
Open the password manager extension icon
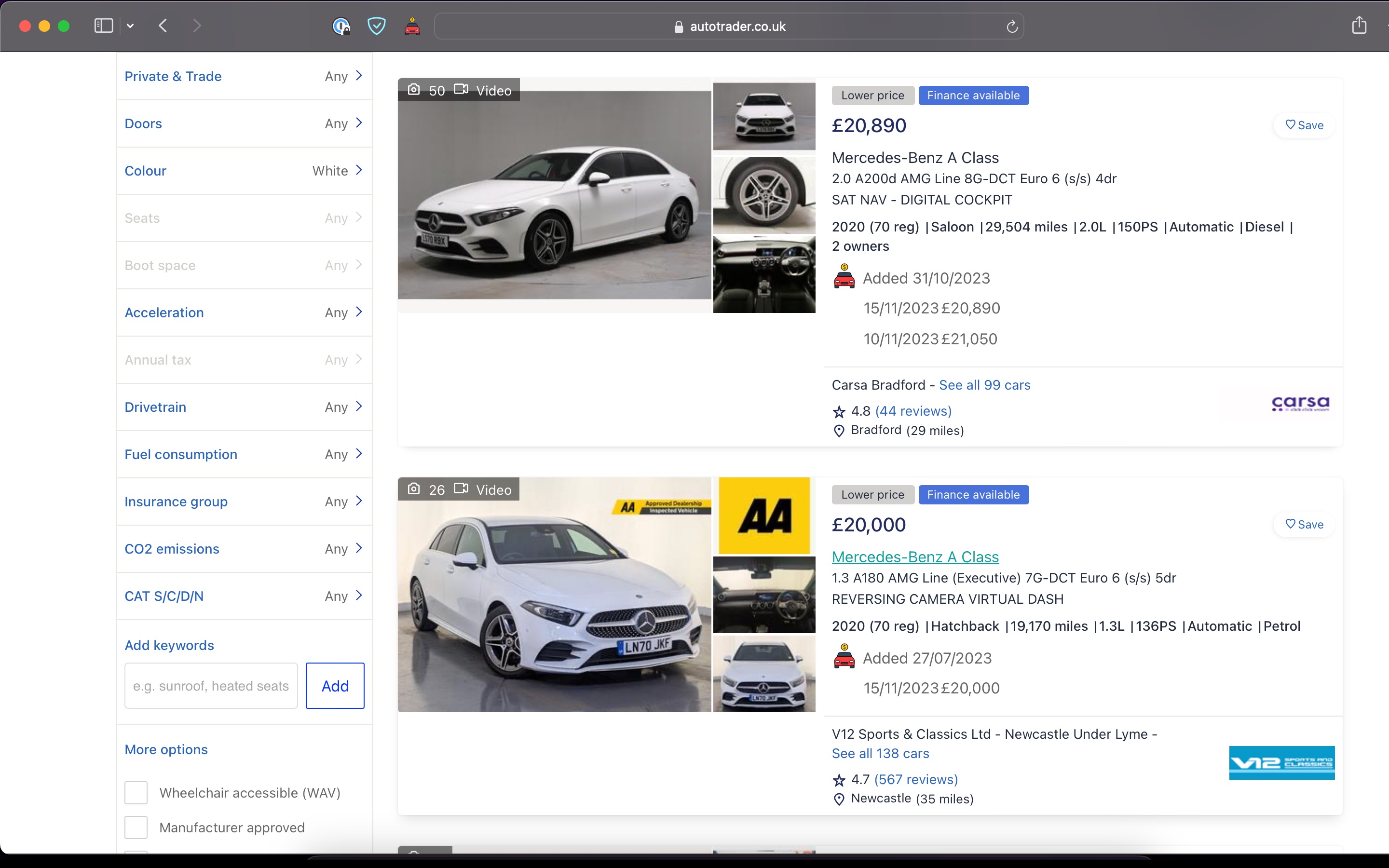pyautogui.click(x=341, y=27)
